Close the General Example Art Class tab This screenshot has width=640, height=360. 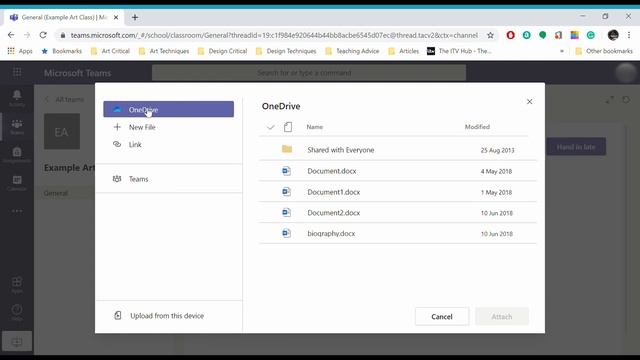116,17
